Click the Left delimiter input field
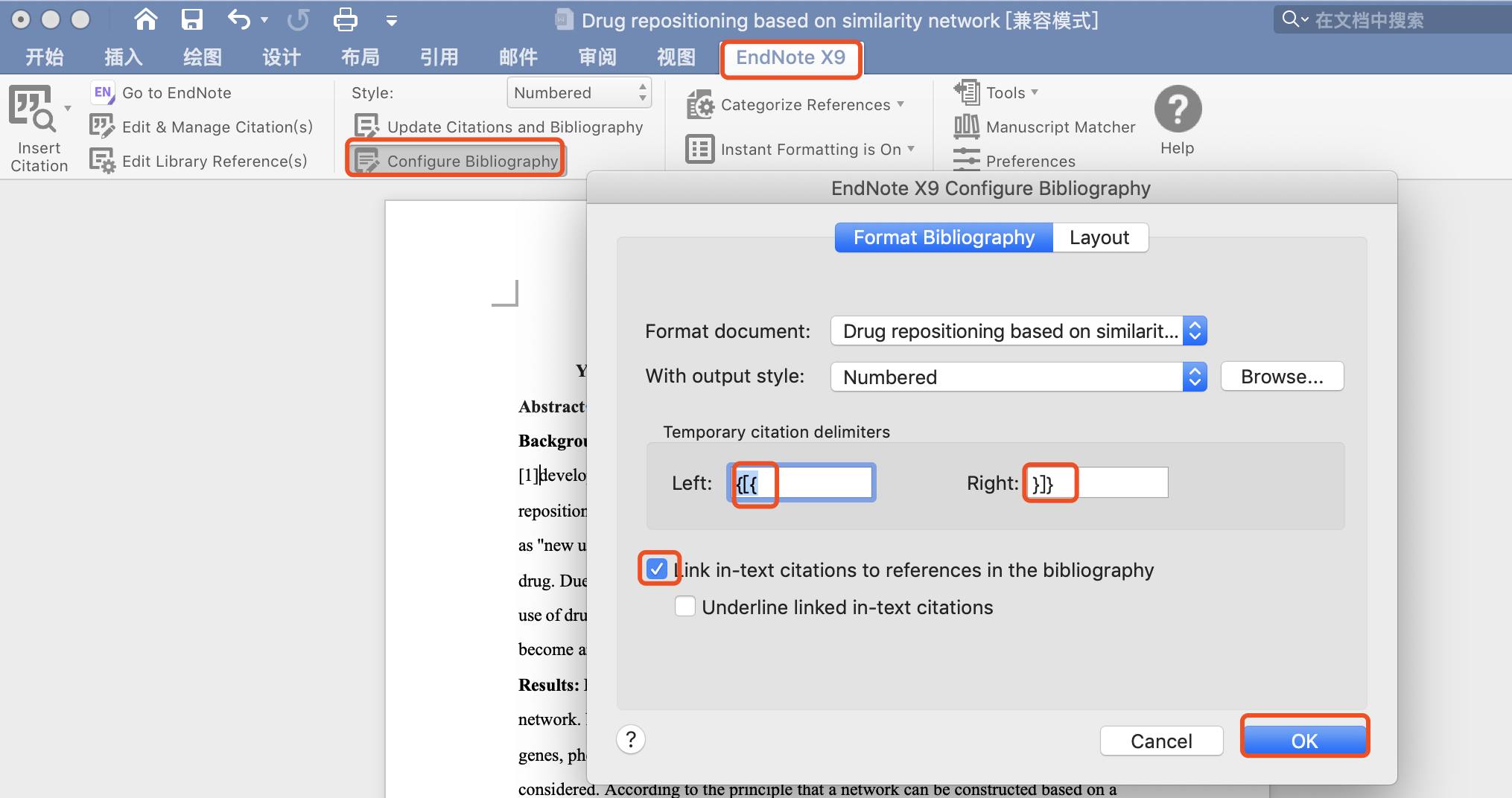Image resolution: width=1512 pixels, height=798 pixels. pos(801,483)
